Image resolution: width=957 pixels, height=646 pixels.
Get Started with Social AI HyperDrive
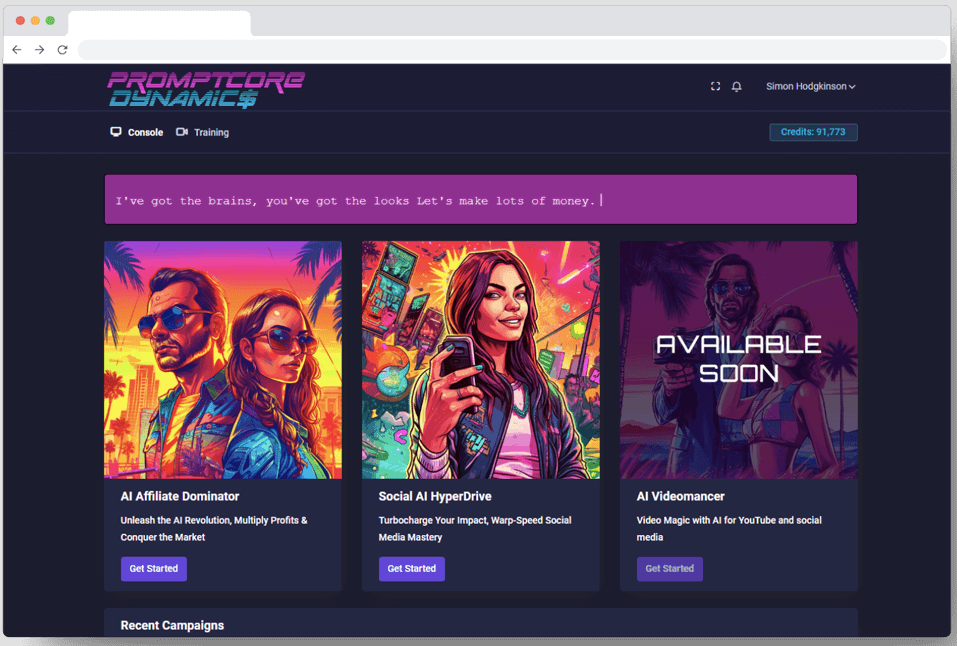tap(411, 569)
